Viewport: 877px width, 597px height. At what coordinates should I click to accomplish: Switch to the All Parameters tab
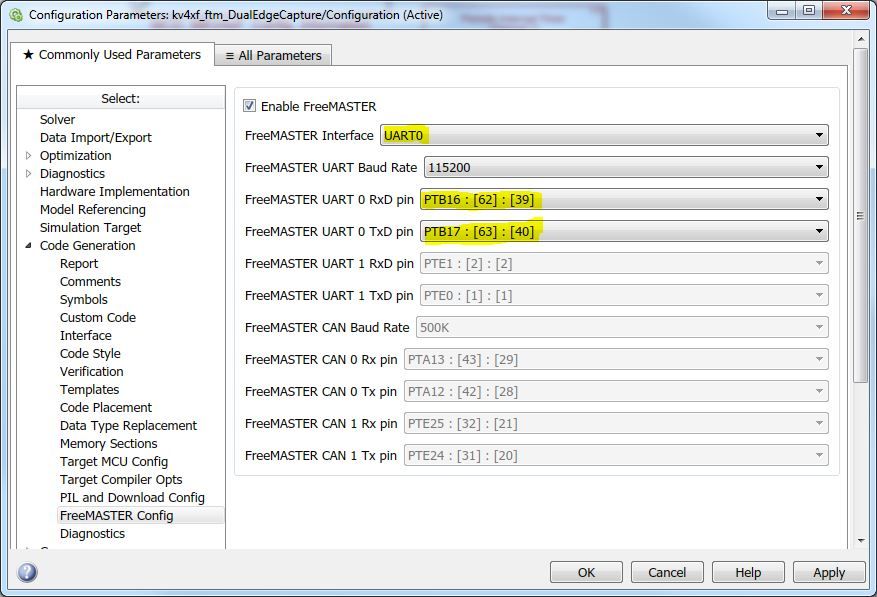point(274,55)
